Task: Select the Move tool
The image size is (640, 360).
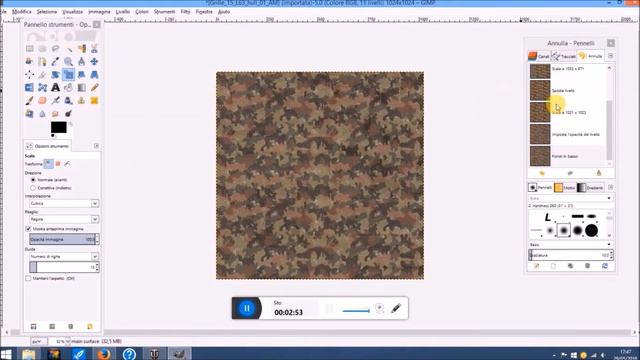Action: tap(94, 62)
